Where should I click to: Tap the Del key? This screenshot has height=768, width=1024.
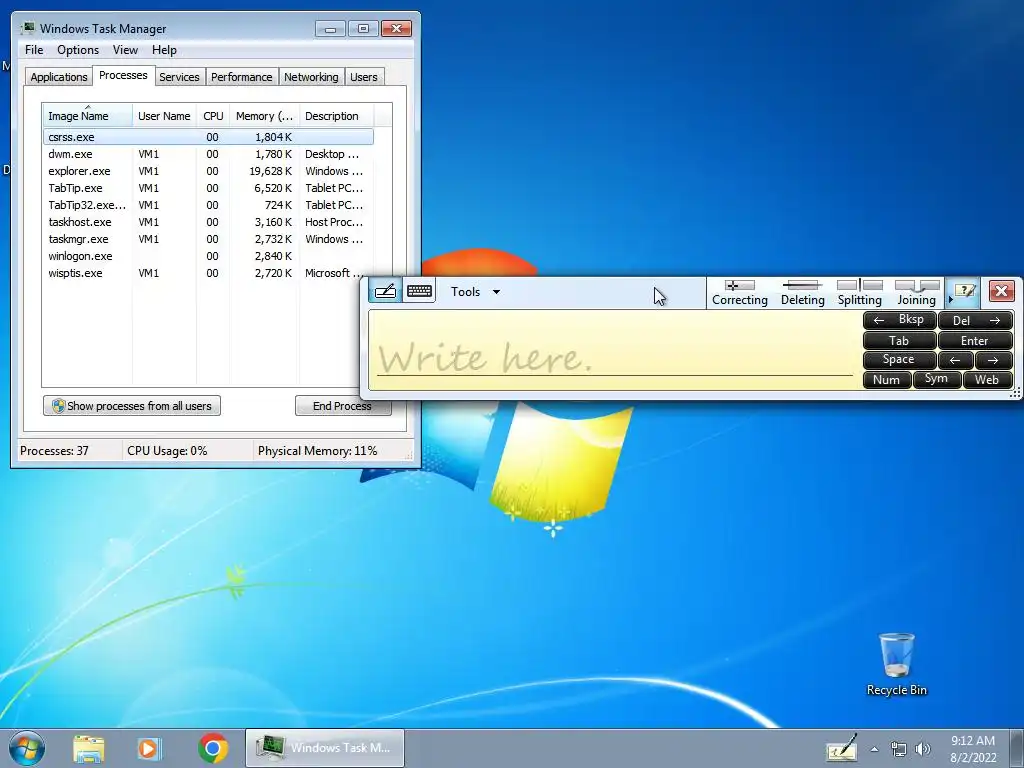[976, 320]
